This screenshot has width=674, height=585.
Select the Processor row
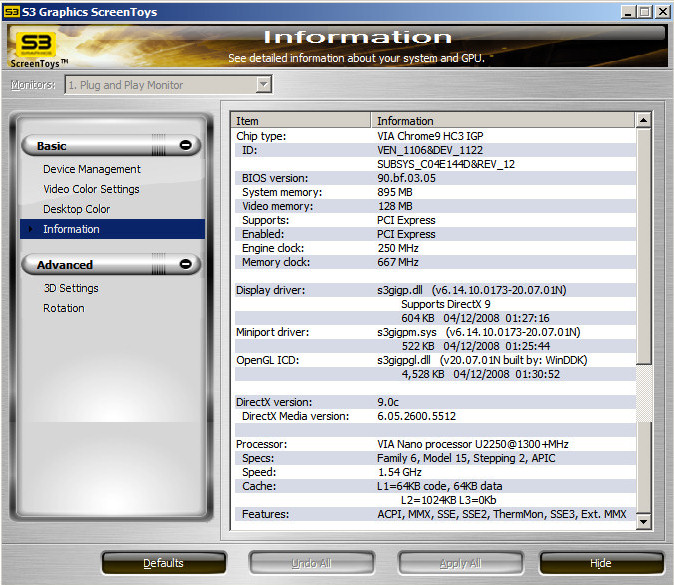(435, 444)
